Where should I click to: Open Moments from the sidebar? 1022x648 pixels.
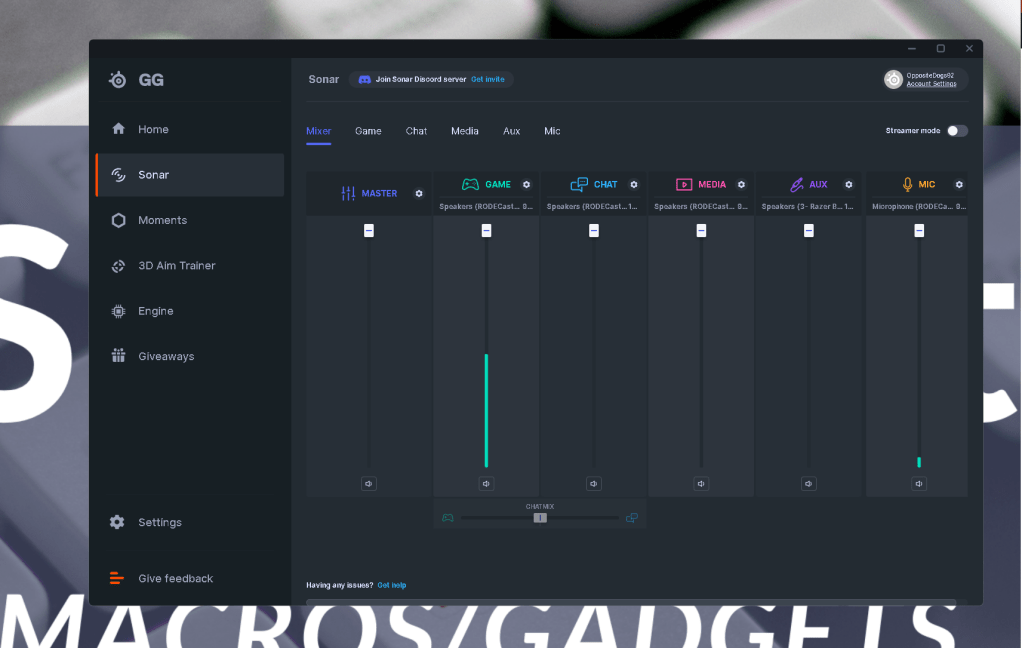tap(190, 220)
